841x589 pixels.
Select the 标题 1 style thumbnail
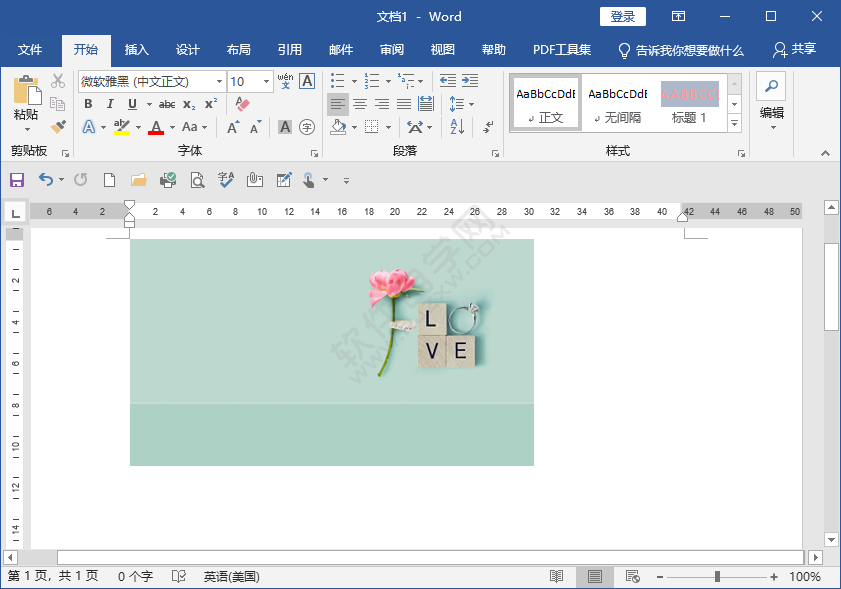pyautogui.click(x=689, y=103)
